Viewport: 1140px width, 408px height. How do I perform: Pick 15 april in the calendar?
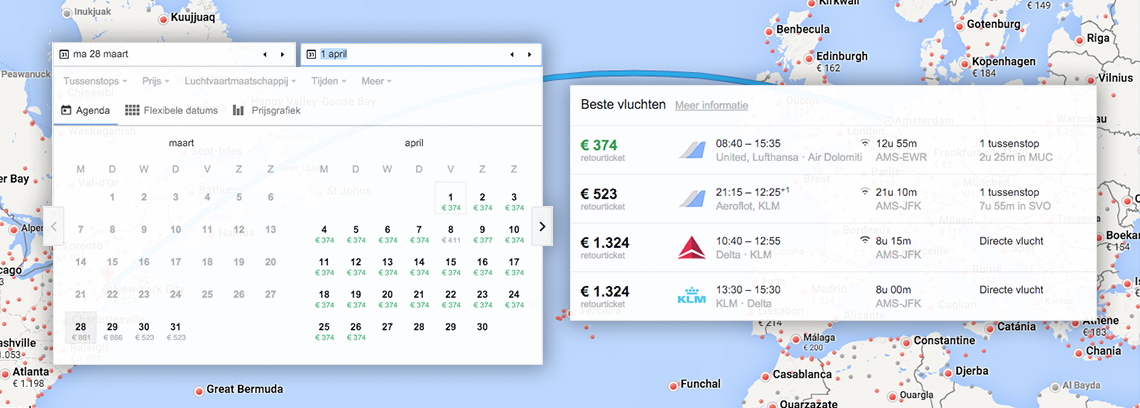[451, 266]
